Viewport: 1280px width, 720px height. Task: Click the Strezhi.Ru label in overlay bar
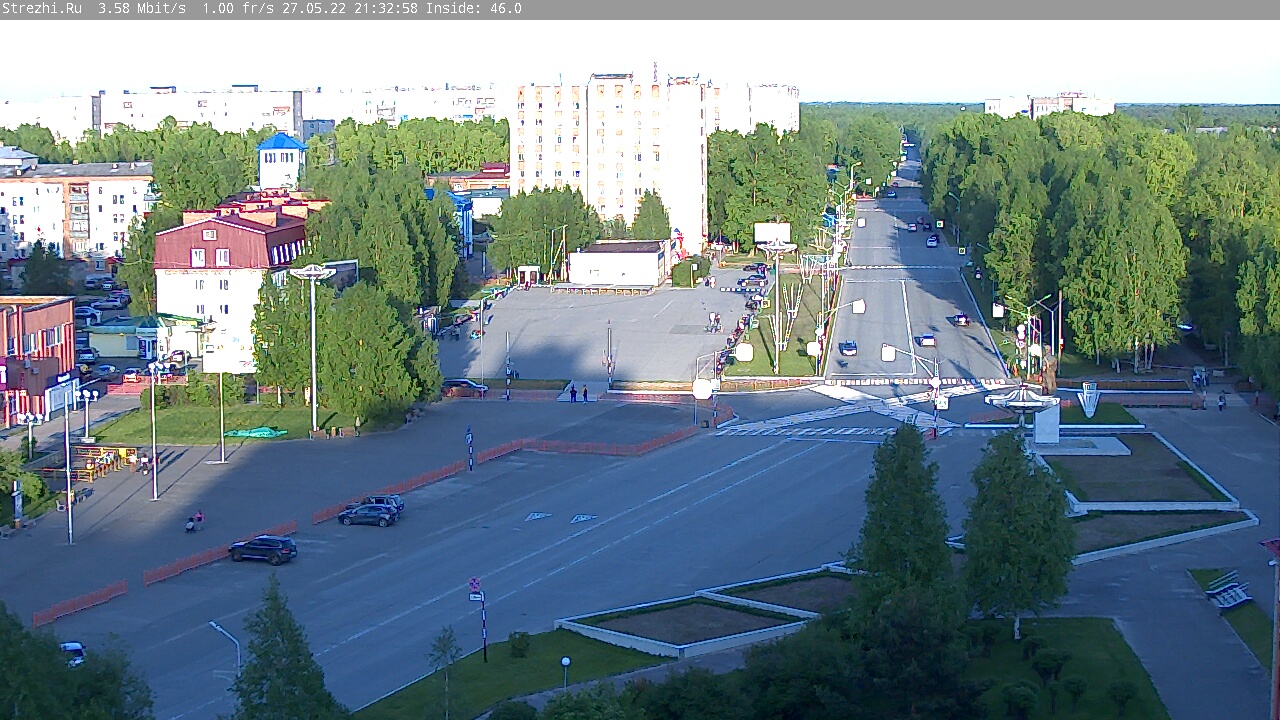coord(41,9)
